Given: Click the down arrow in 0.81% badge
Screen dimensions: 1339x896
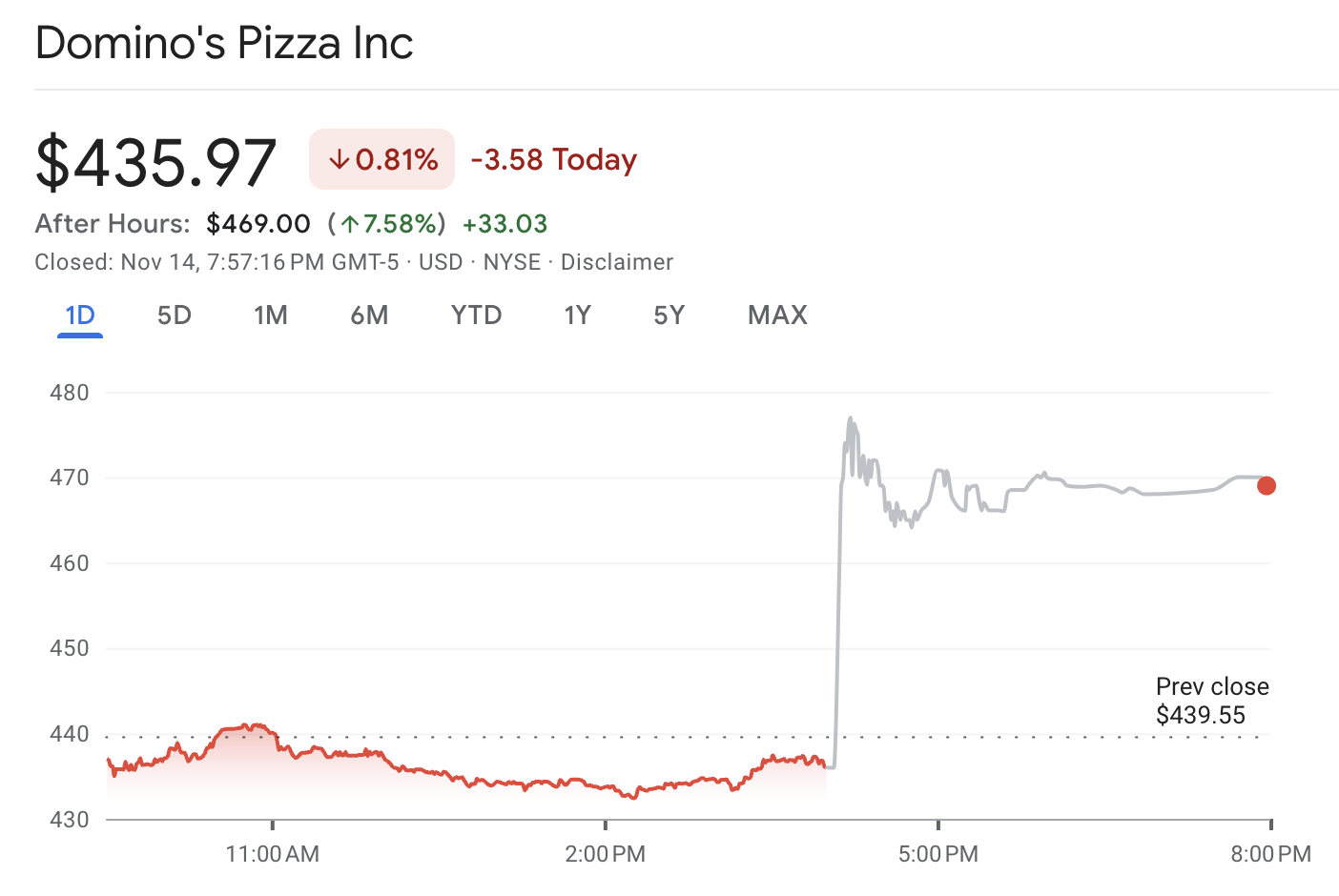Looking at the screenshot, I should pos(339,160).
